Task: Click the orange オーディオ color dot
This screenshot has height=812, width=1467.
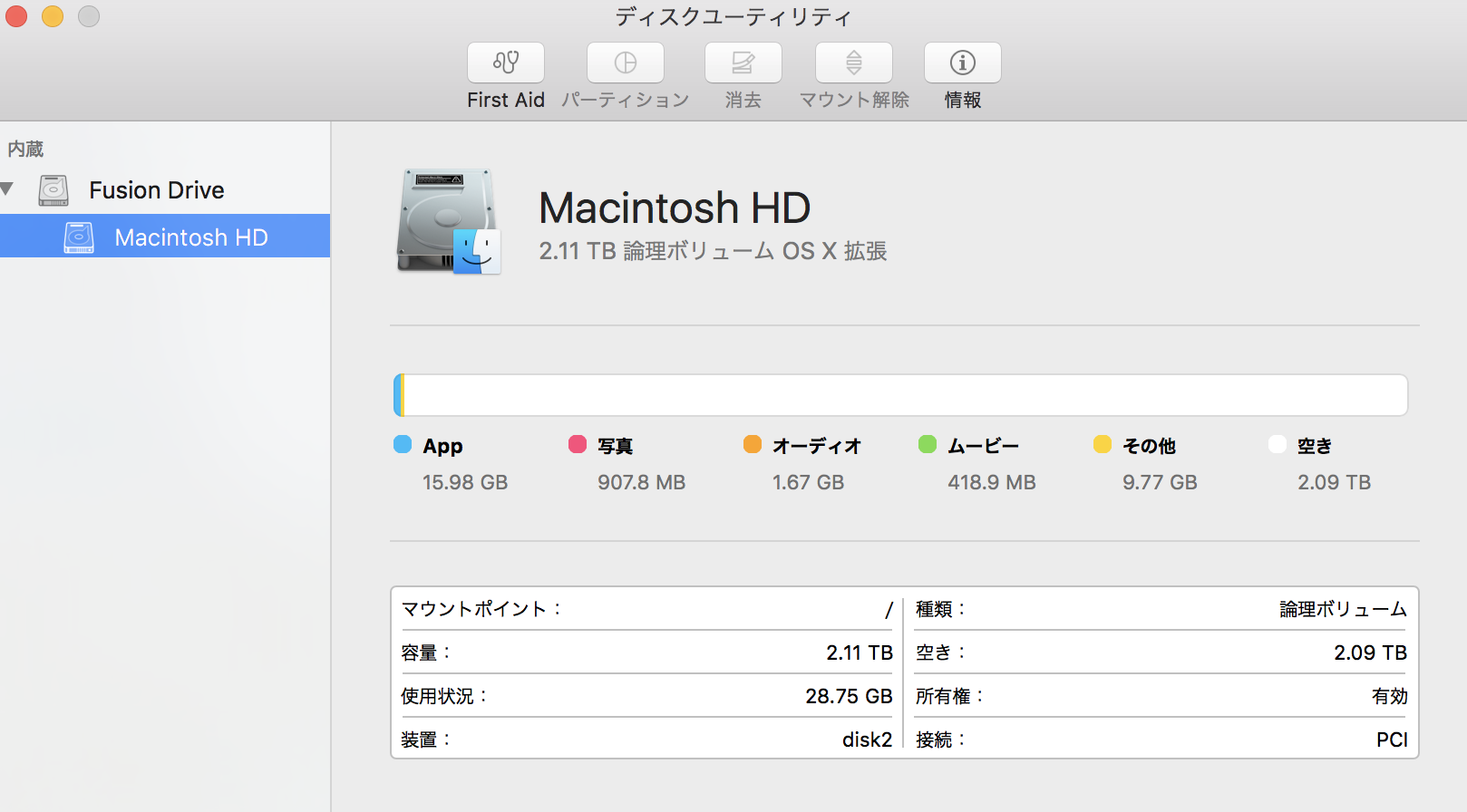Action: click(753, 444)
